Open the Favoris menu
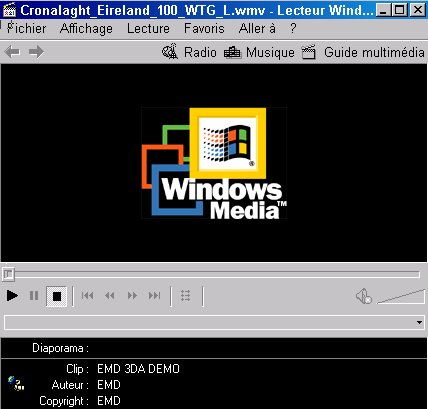The height and width of the screenshot is (409, 428). coord(204,29)
